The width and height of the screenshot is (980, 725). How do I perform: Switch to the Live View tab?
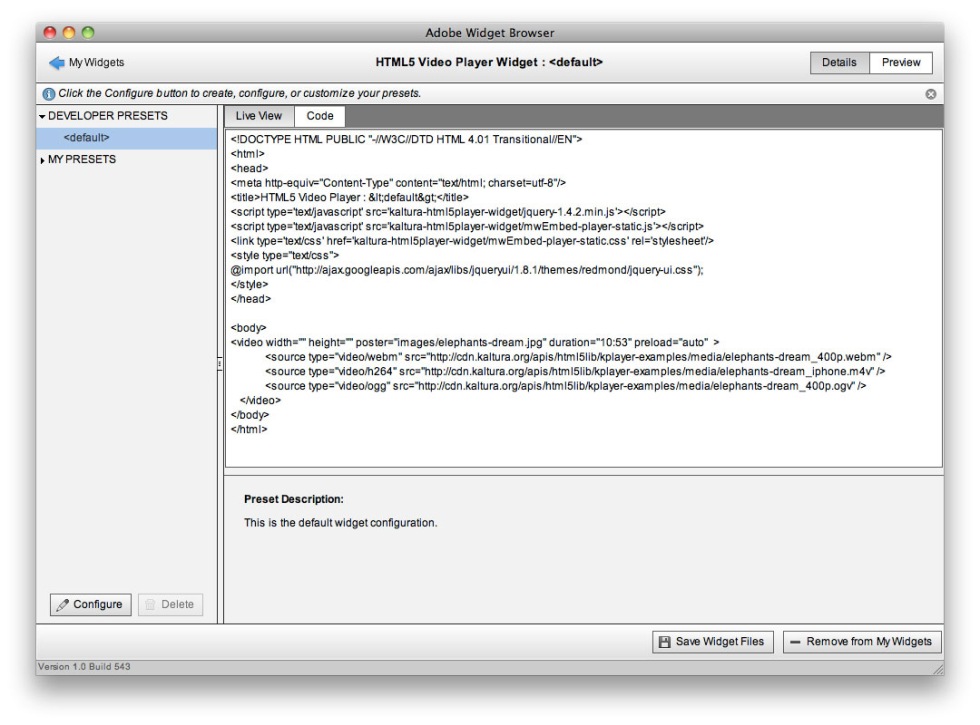click(x=259, y=116)
